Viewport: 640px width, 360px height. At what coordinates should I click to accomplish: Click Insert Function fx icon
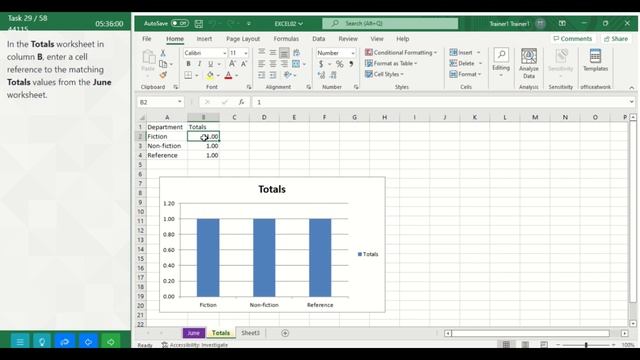(x=241, y=102)
